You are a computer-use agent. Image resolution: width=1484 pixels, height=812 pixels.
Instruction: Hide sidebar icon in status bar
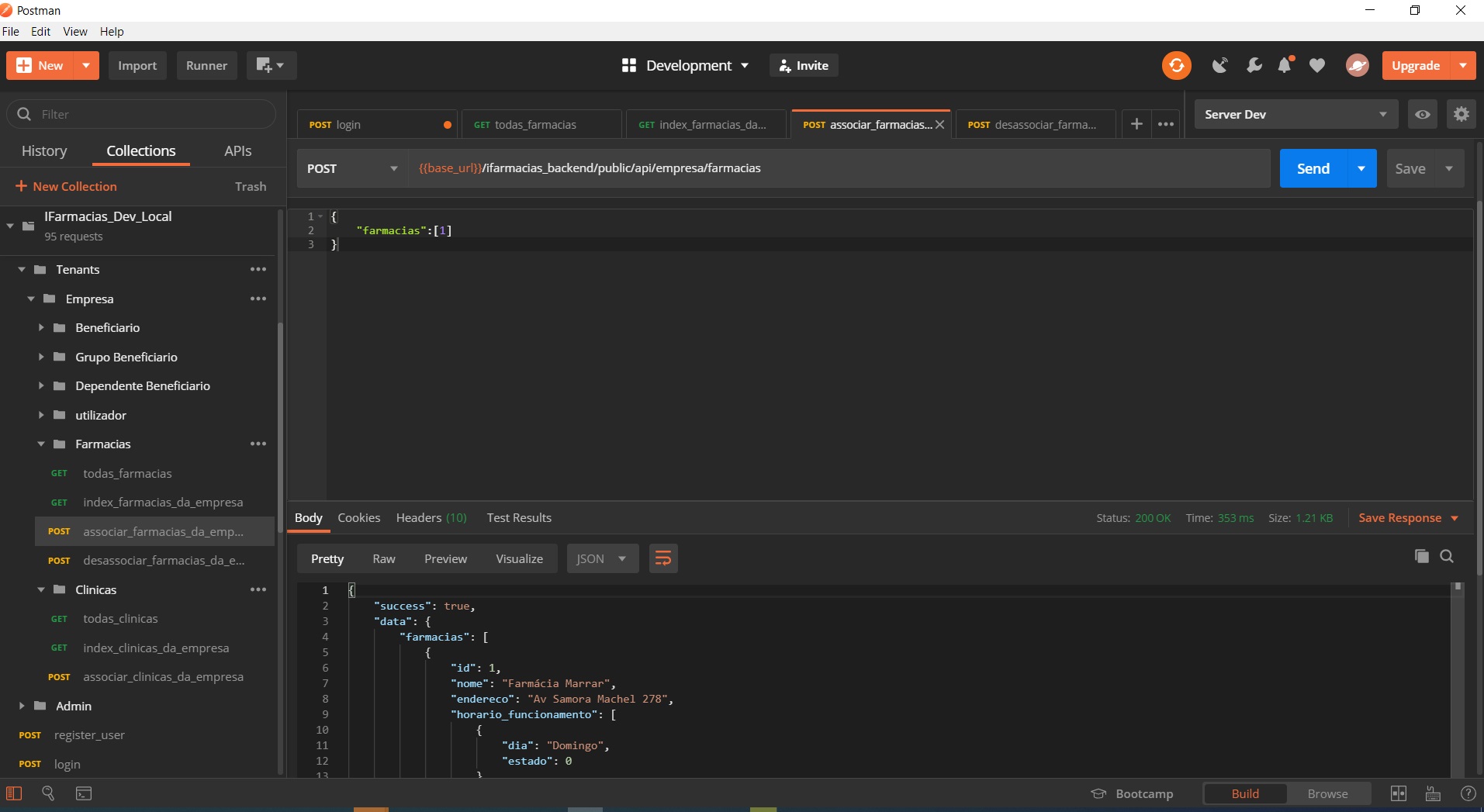pos(14,793)
